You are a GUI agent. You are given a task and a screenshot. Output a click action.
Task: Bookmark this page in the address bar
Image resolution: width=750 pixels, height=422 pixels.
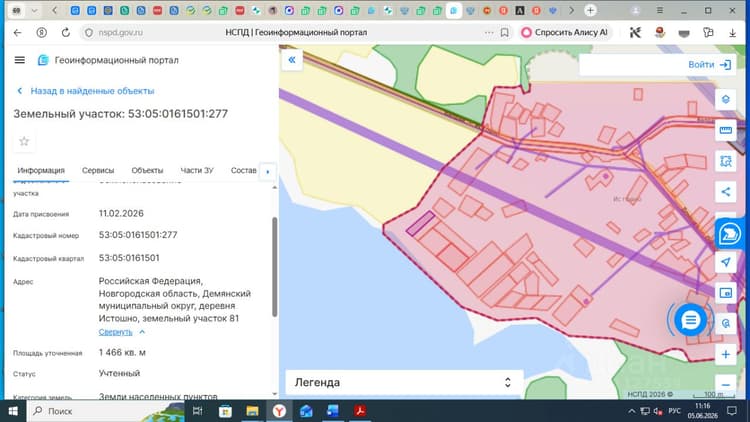505,33
